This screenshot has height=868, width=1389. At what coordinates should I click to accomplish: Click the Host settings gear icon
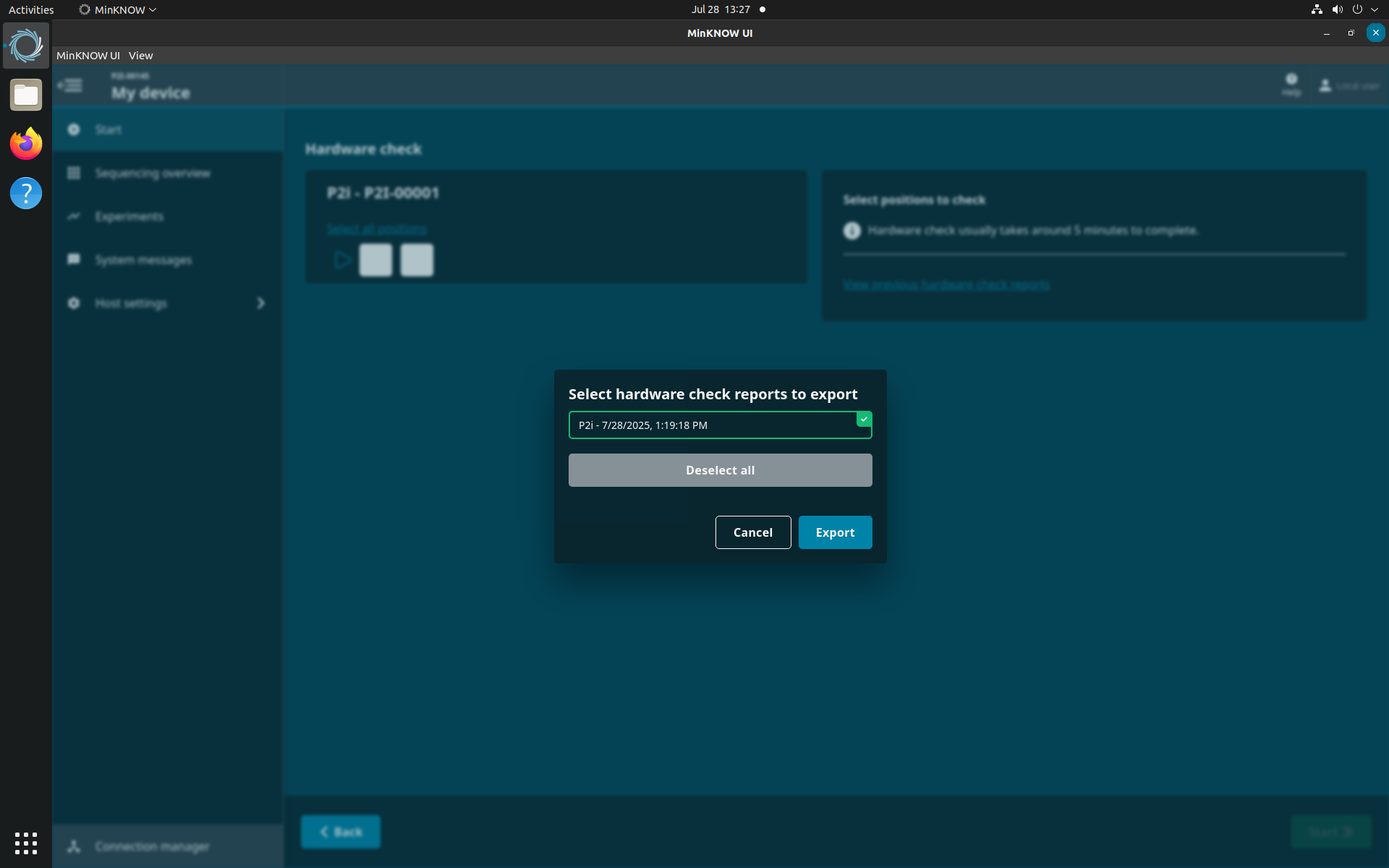74,303
